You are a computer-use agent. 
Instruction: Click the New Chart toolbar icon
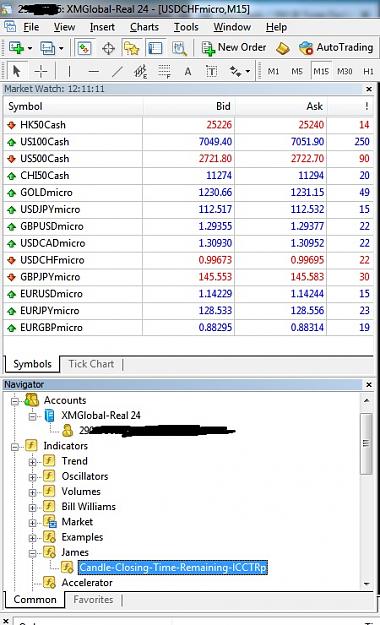[16, 48]
